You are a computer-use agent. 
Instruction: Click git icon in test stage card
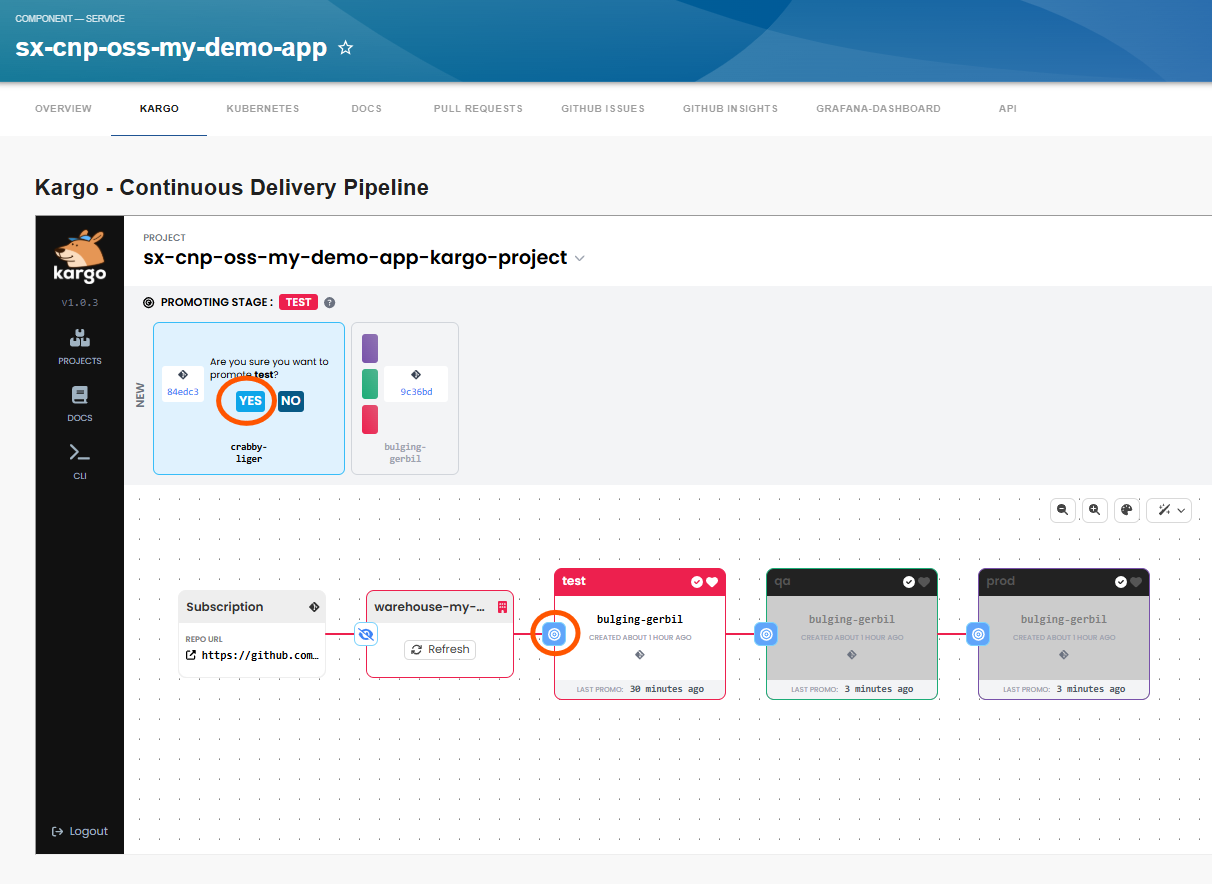click(x=640, y=655)
